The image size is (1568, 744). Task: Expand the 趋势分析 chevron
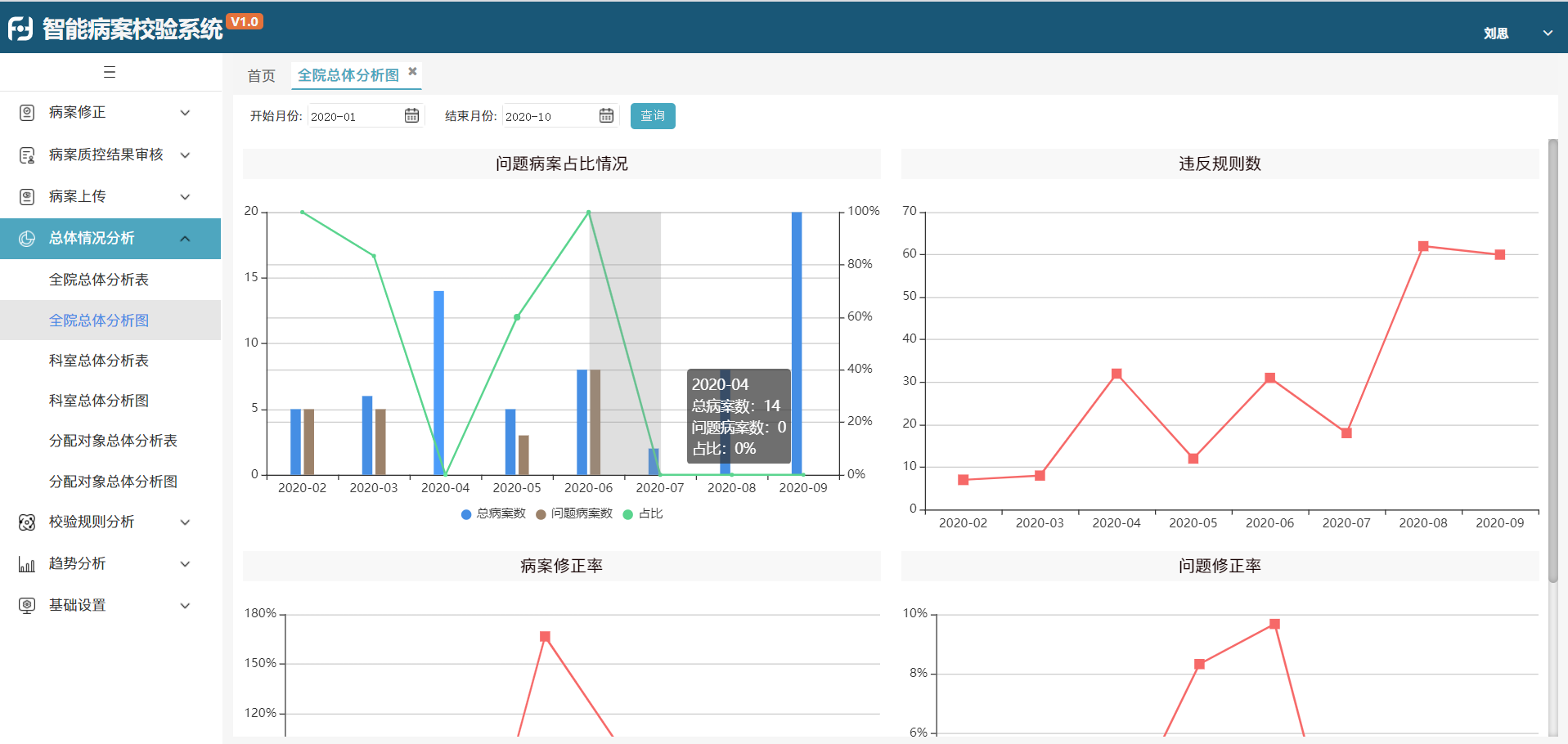(x=185, y=564)
